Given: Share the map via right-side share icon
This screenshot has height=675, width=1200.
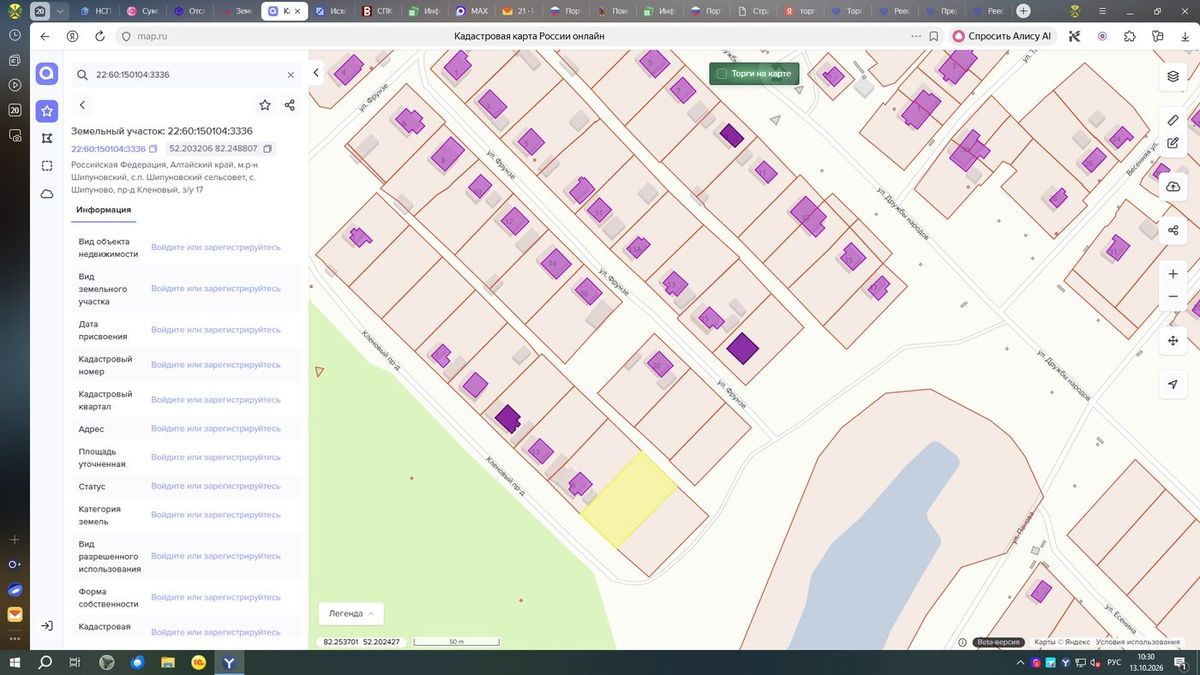Looking at the screenshot, I should point(1173,231).
